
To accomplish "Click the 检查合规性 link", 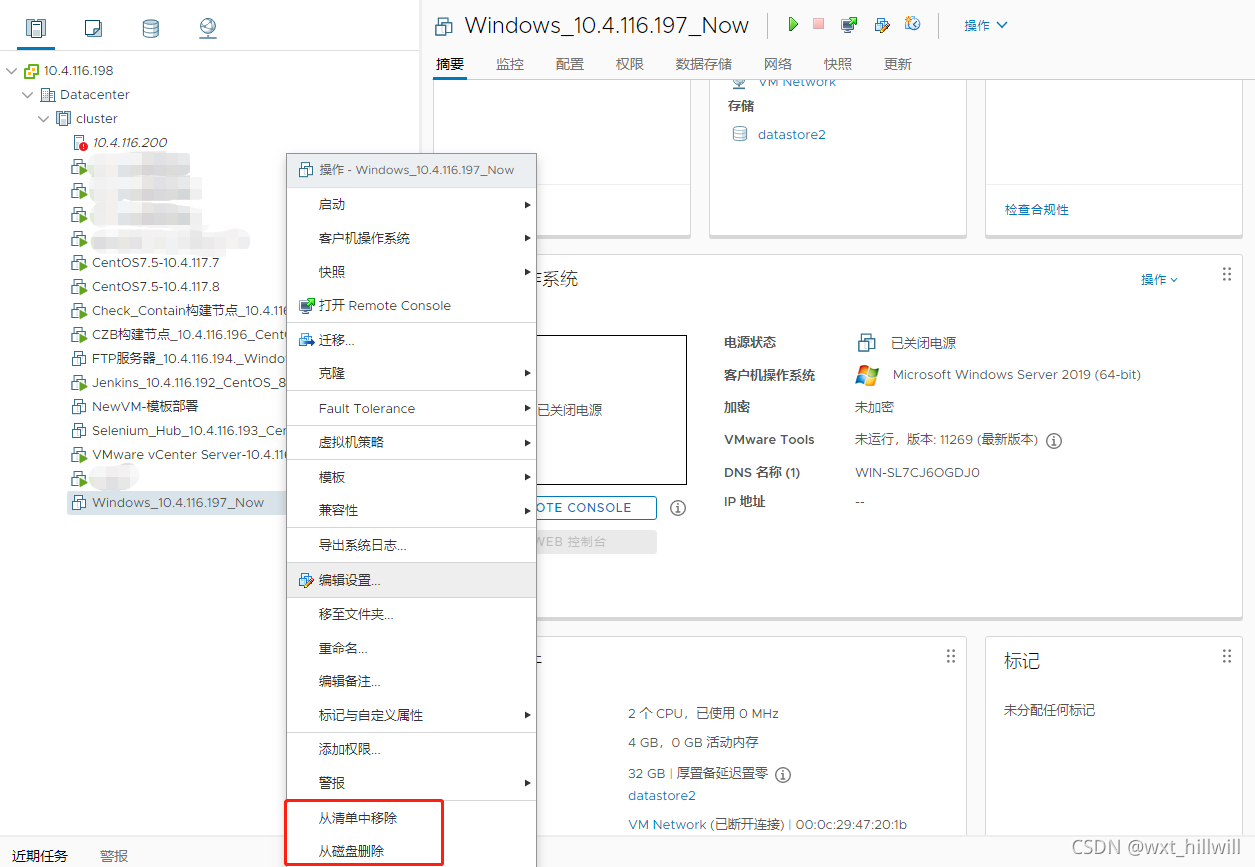I will pyautogui.click(x=1037, y=210).
